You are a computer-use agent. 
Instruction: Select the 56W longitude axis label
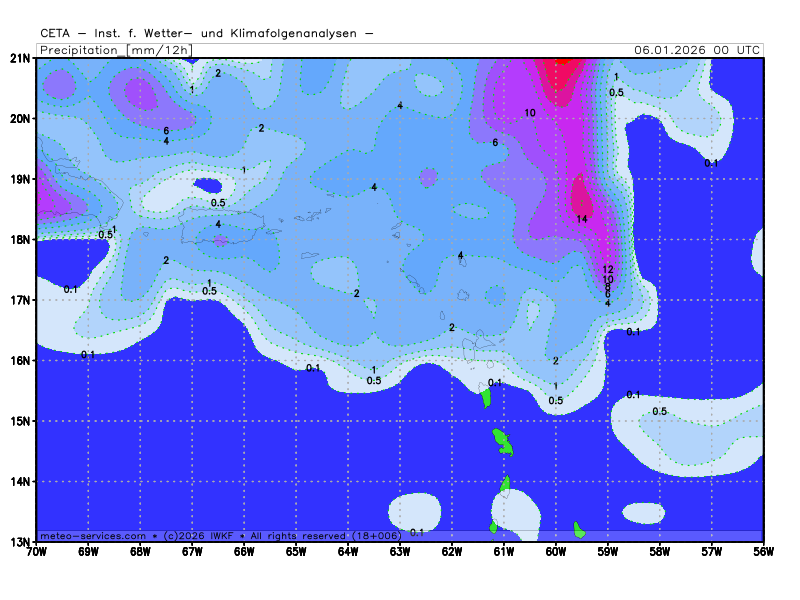[x=764, y=551]
